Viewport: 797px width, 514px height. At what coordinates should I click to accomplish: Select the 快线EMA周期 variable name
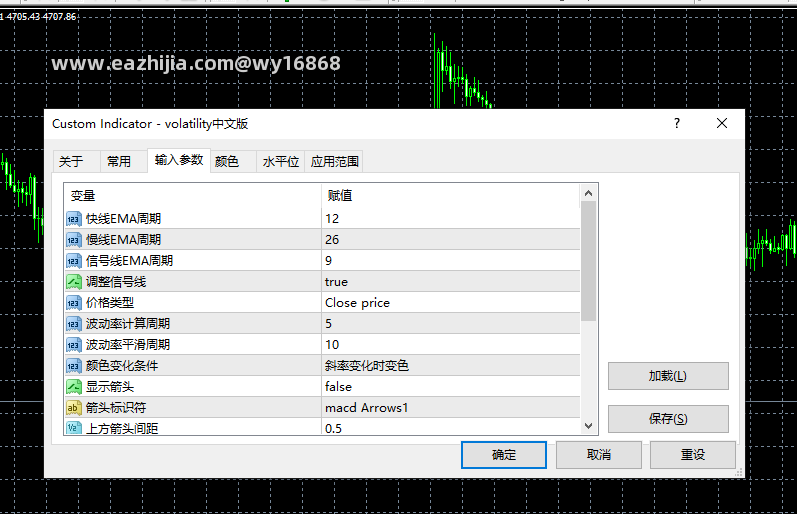[124, 219]
